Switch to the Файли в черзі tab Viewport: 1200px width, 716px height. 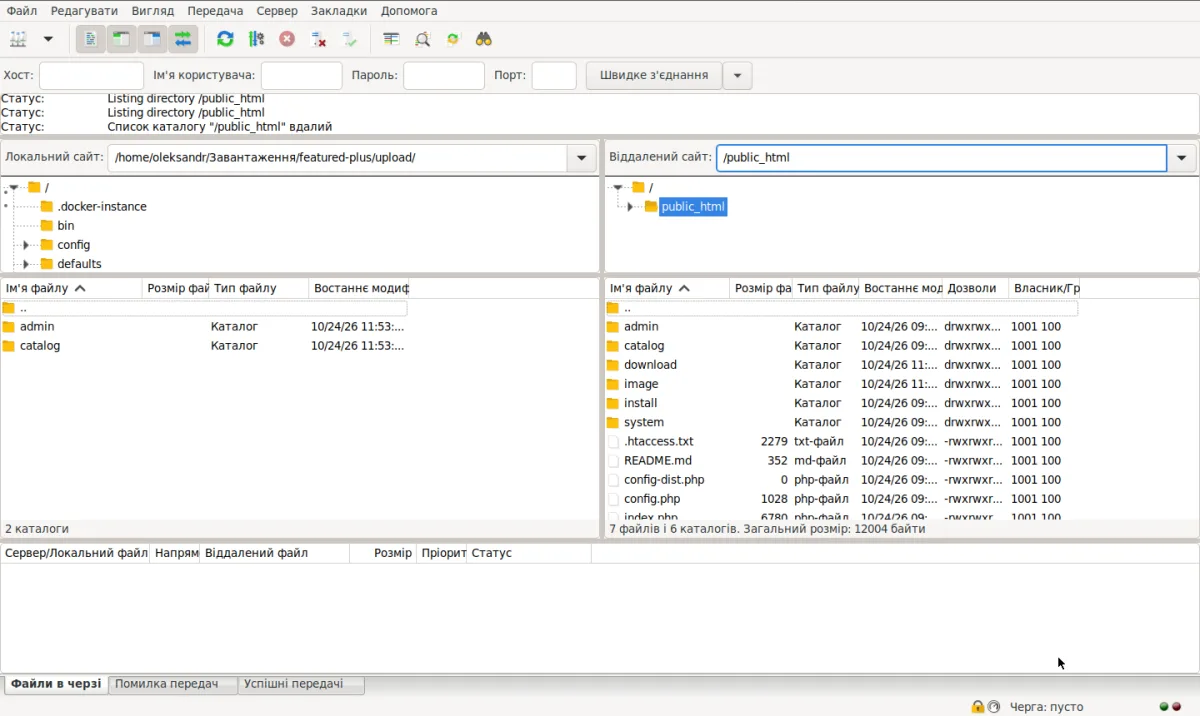56,684
